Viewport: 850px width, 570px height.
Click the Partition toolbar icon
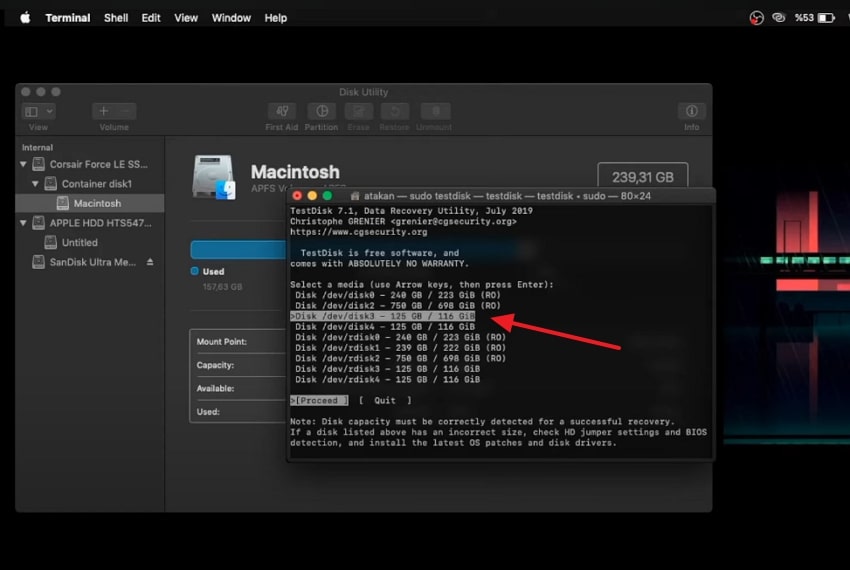[x=321, y=111]
